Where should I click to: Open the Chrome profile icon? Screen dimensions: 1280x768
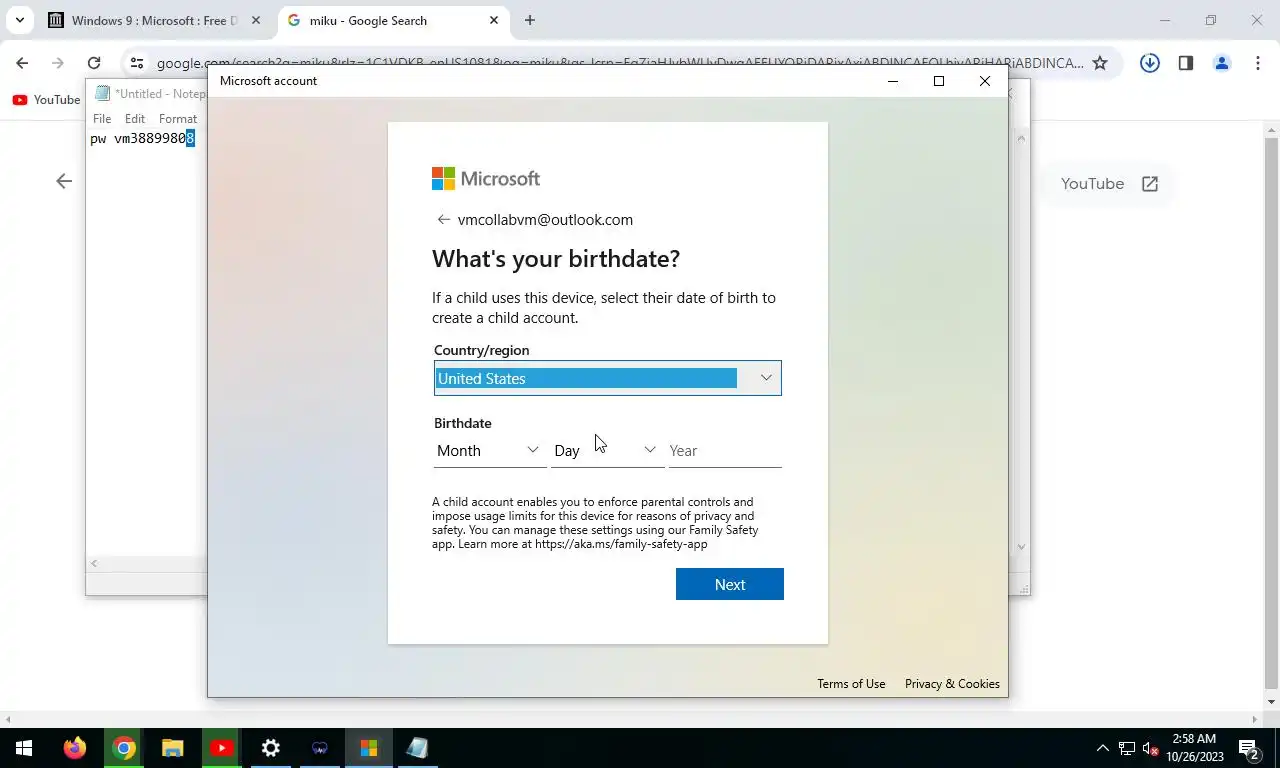(x=1222, y=63)
